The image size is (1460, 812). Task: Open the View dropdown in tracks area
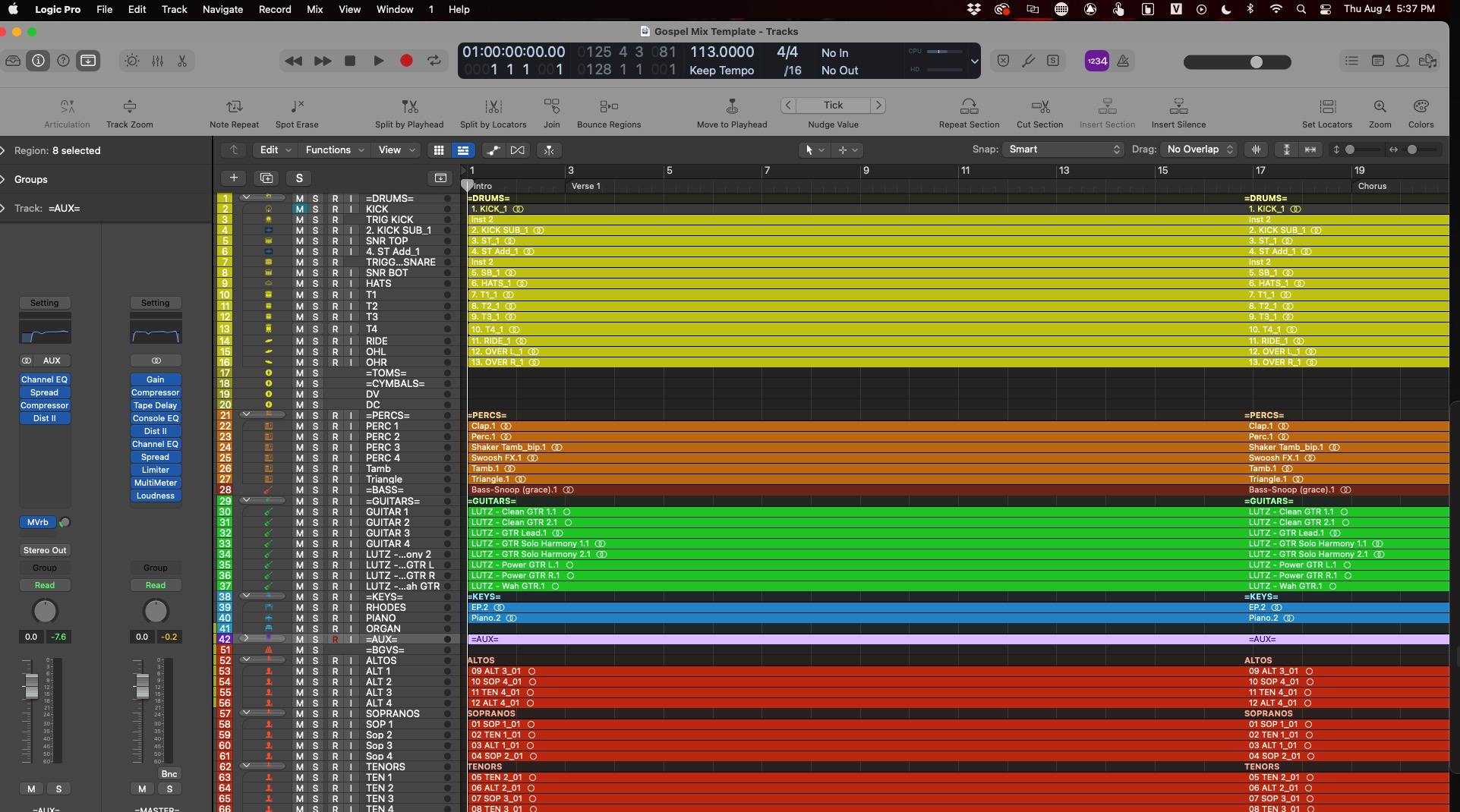coord(396,150)
